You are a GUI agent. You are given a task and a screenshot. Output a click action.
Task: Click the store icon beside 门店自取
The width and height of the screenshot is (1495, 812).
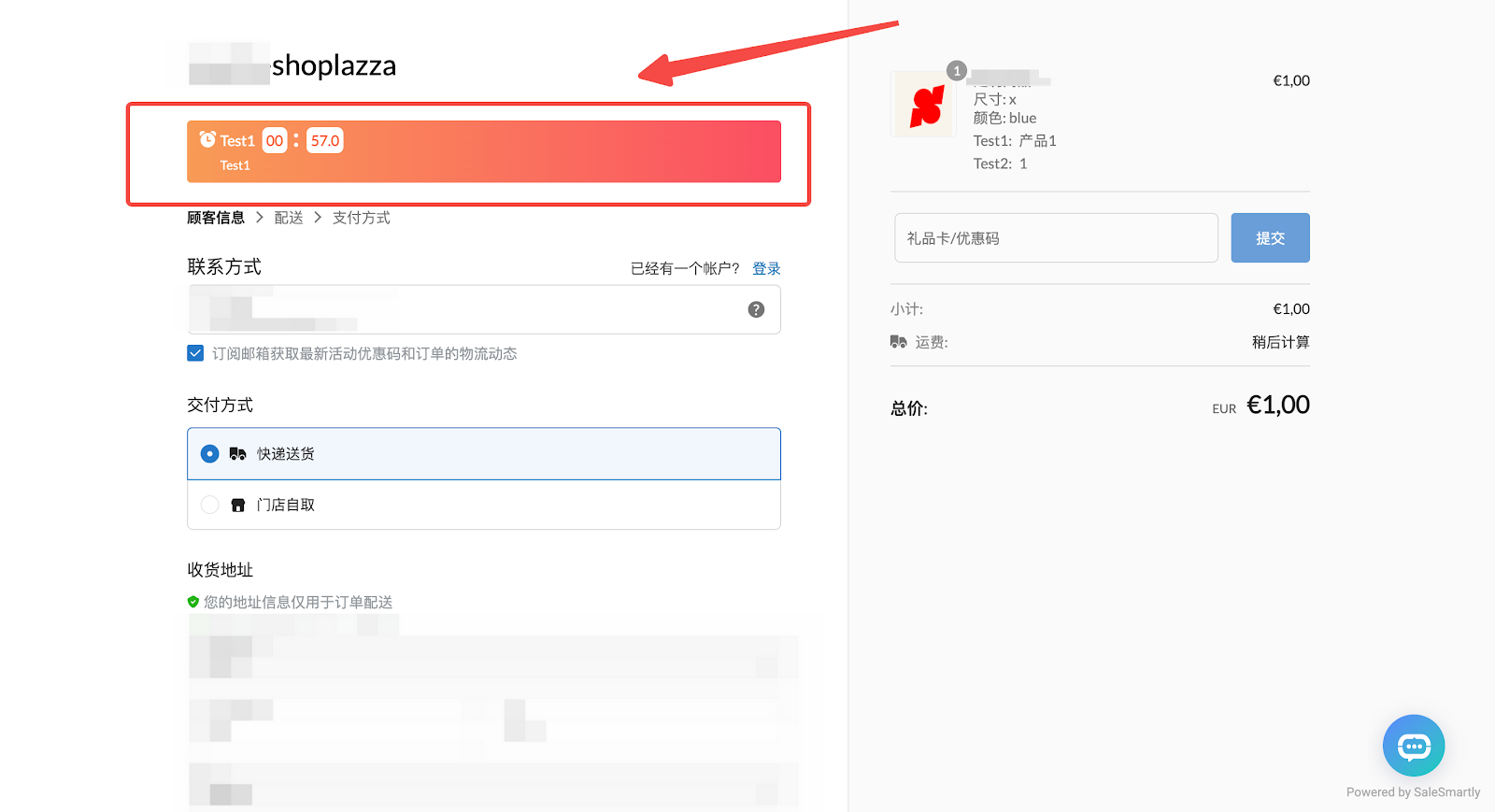238,506
